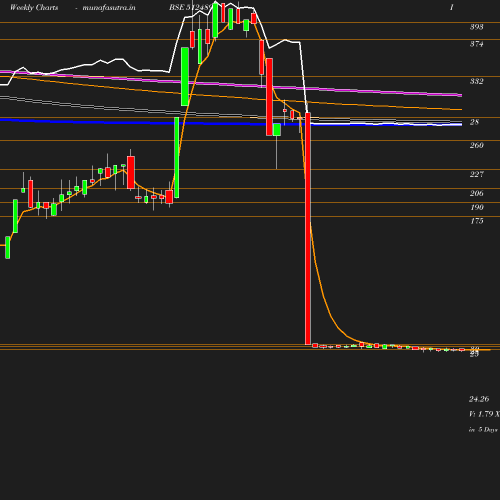The height and width of the screenshot is (500, 500).
Task: Click the 'Weekly Charts' title text
Action: pos(34,8)
